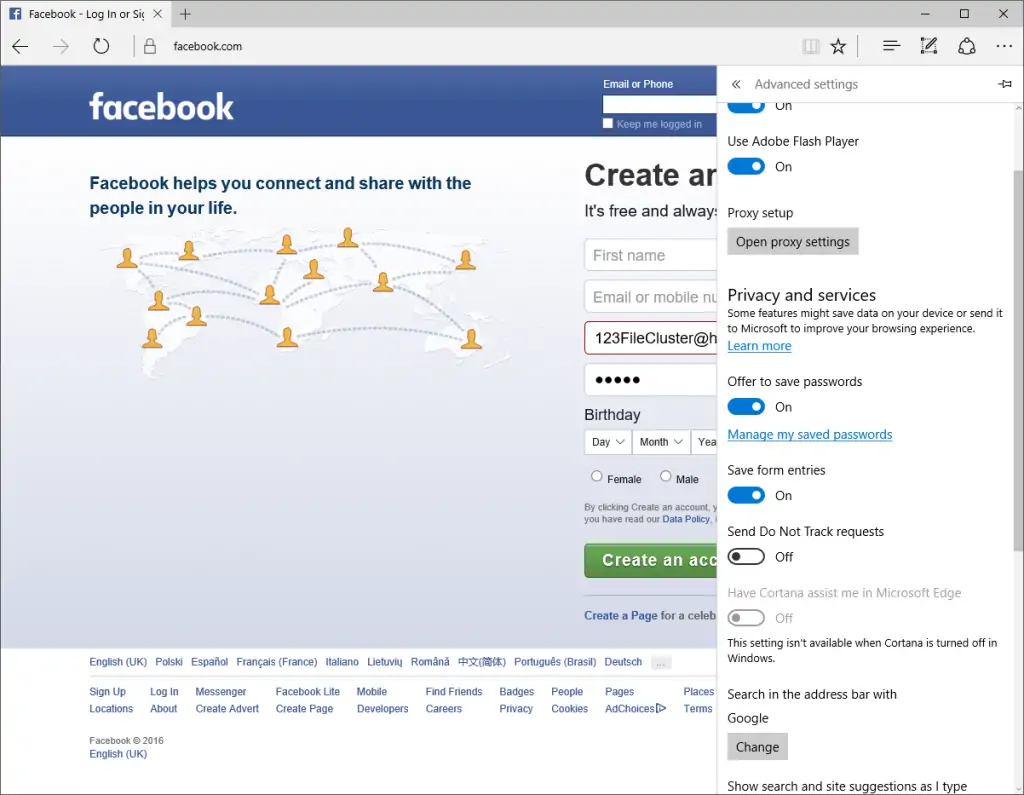
Task: Click the address bar facebook.com
Action: (208, 46)
